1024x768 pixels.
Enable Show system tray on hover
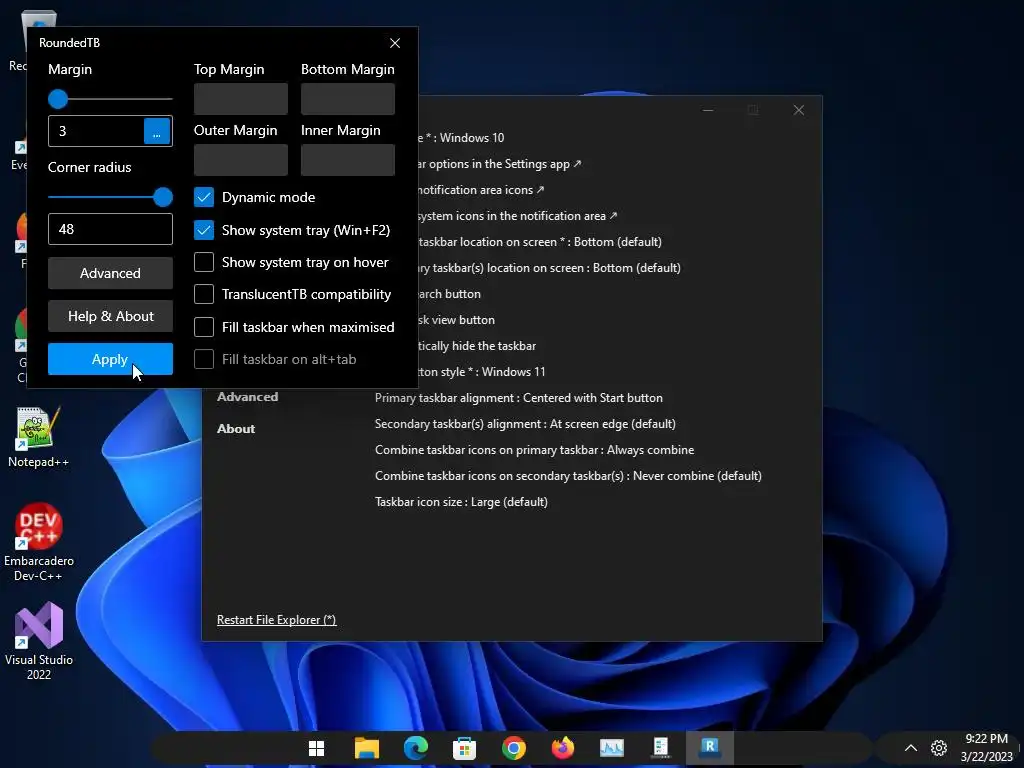(x=204, y=262)
